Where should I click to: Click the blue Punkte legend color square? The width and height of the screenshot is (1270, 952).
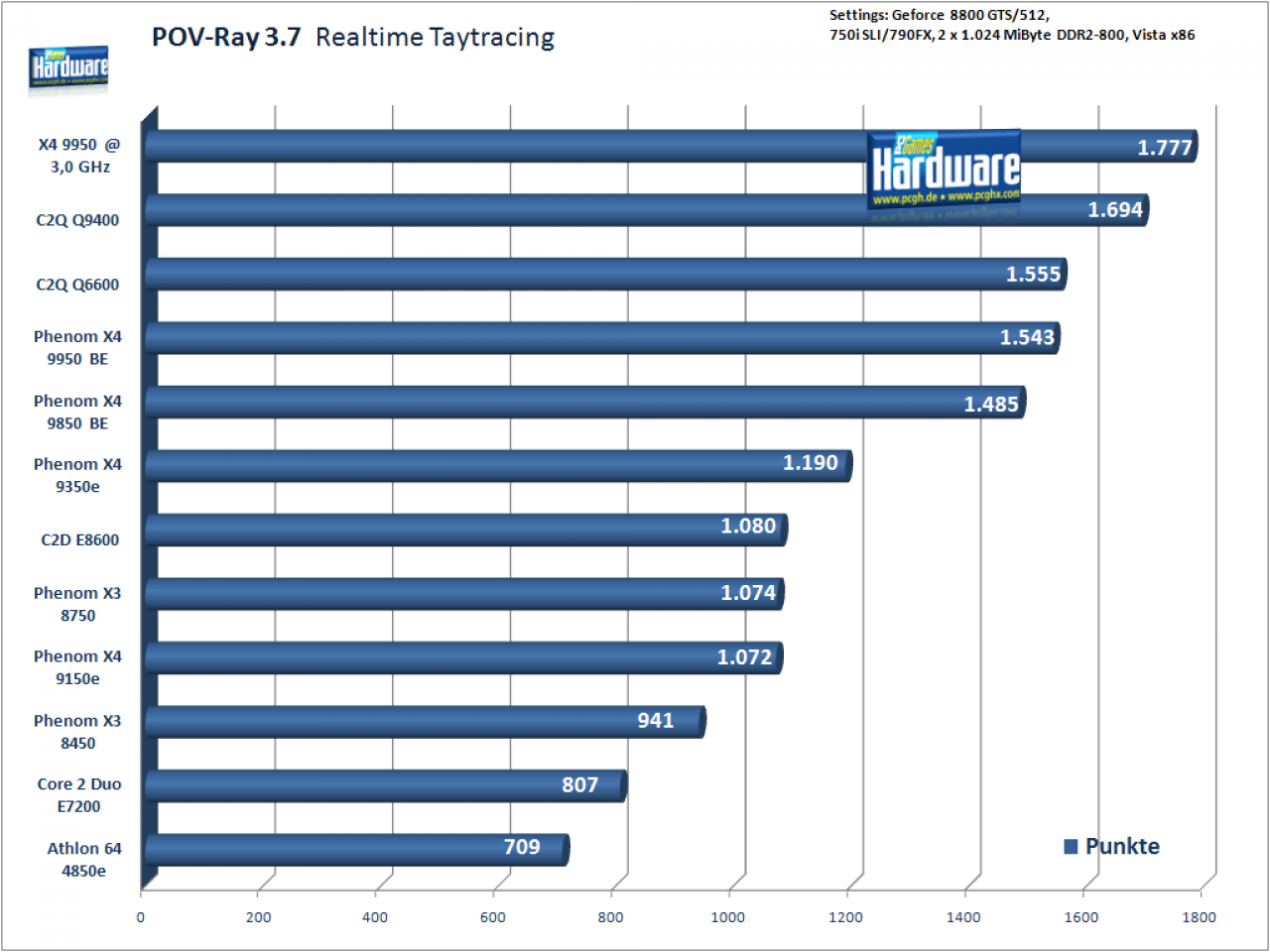tap(1071, 846)
